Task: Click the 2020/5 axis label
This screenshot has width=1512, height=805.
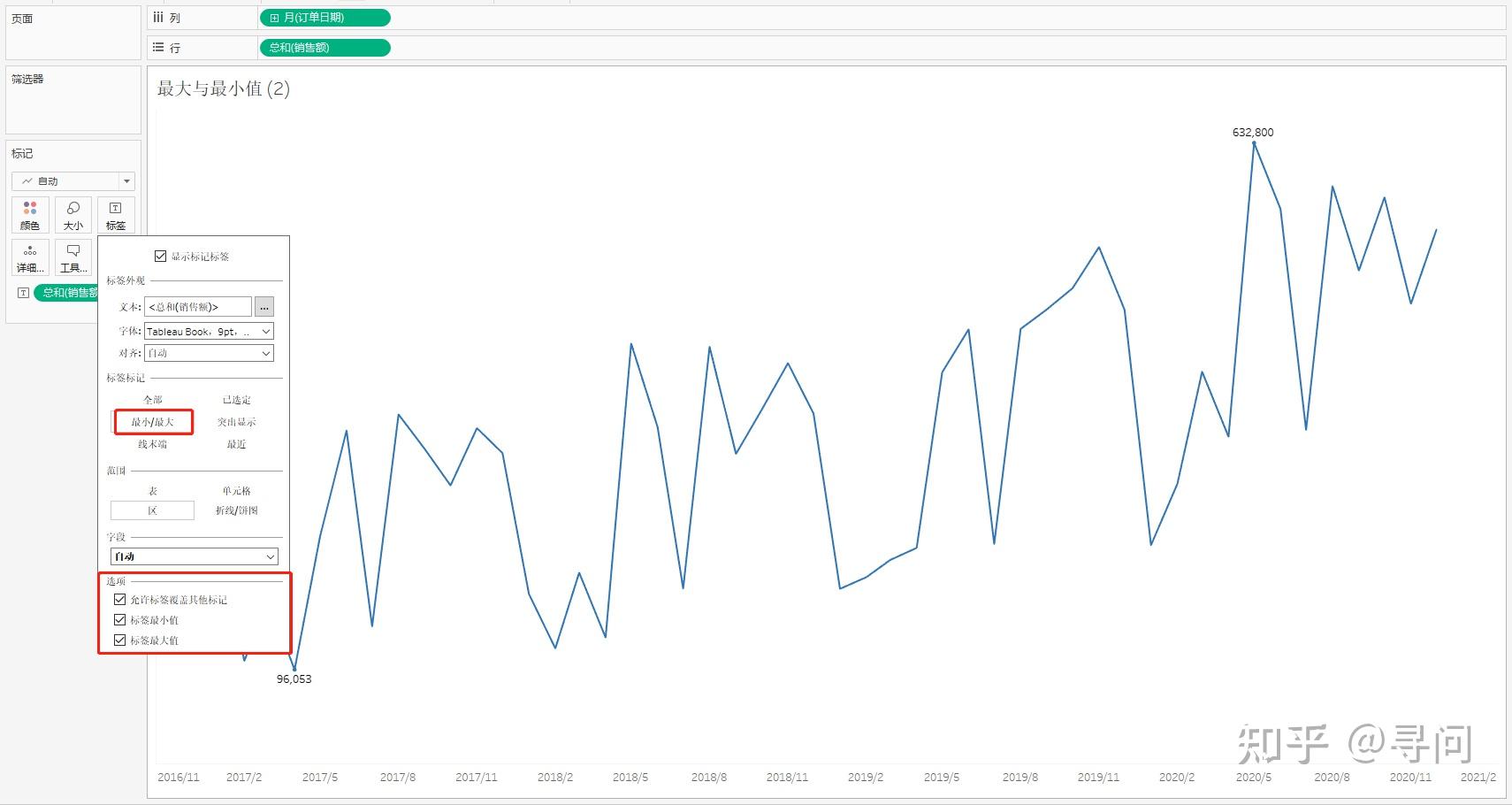Action: (x=1254, y=778)
